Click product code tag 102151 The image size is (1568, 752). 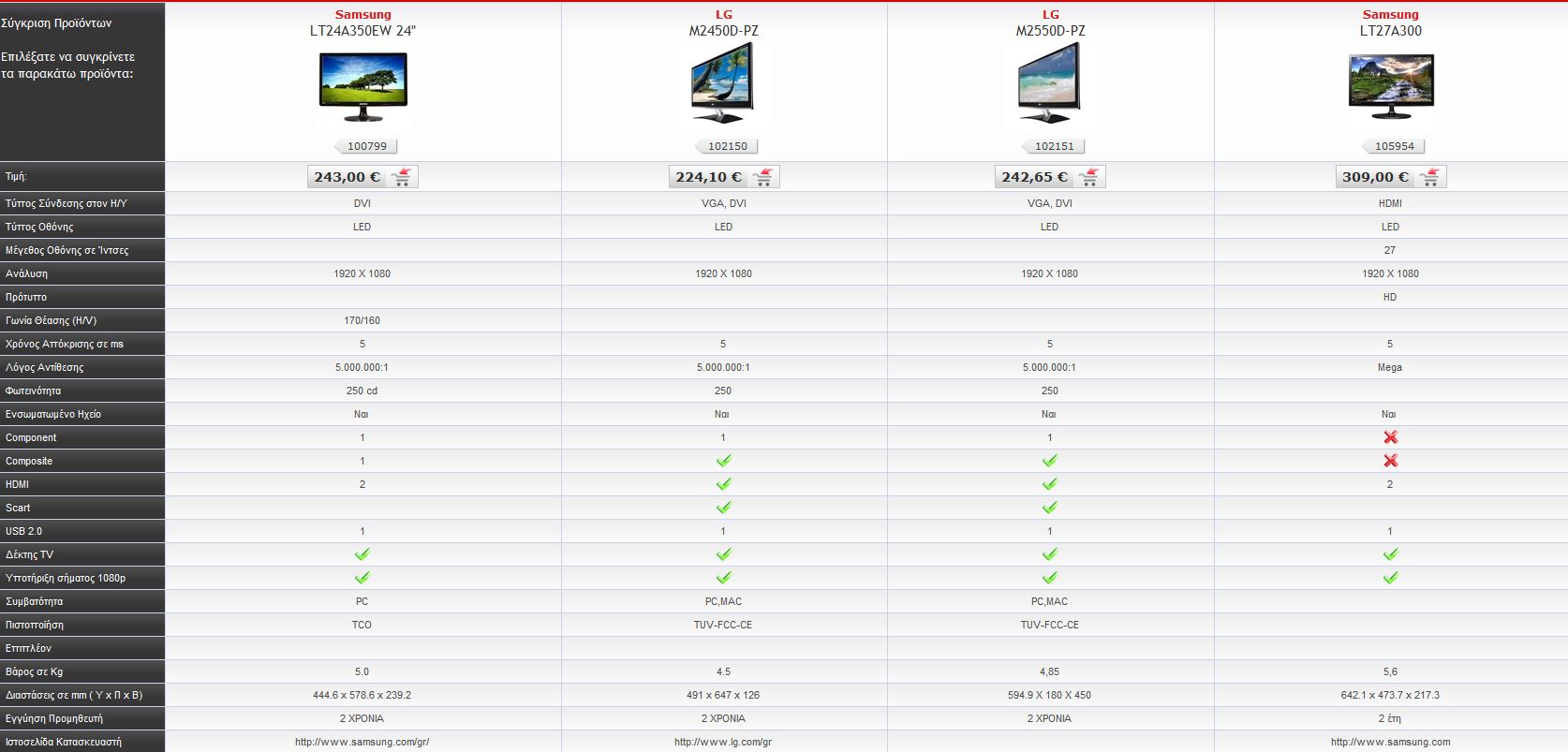click(1054, 146)
